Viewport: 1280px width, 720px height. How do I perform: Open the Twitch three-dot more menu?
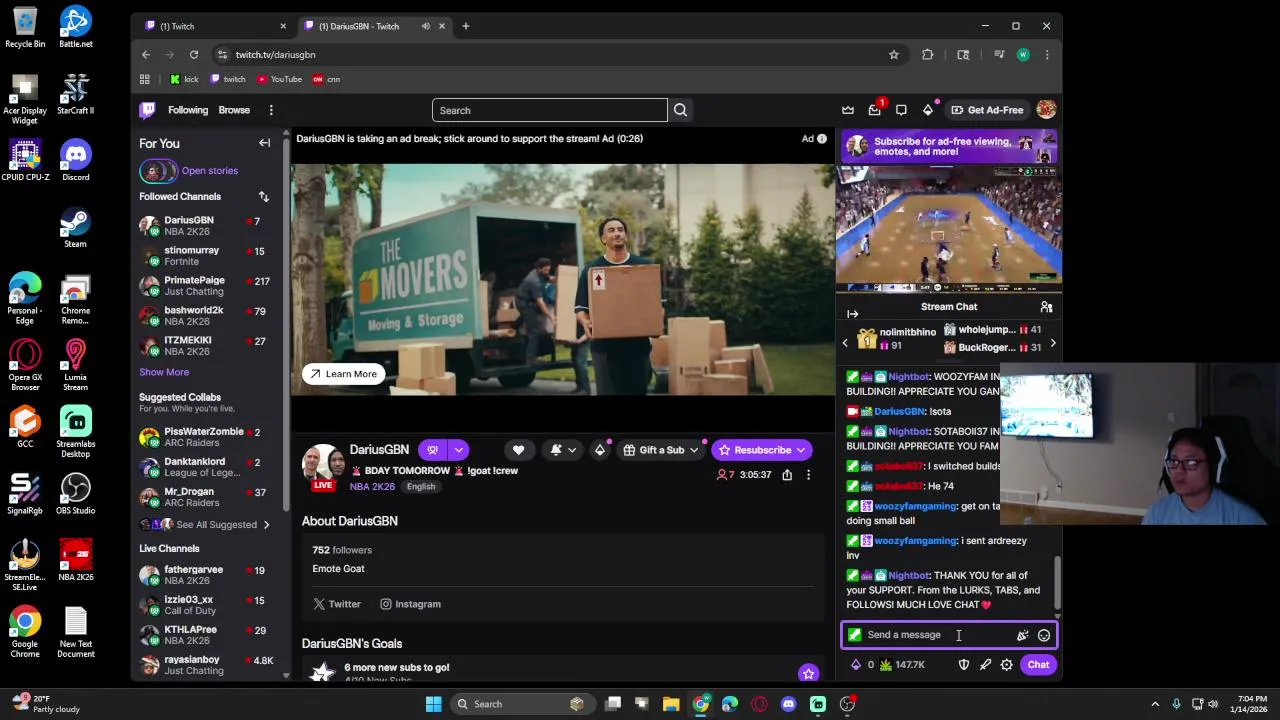pos(271,110)
